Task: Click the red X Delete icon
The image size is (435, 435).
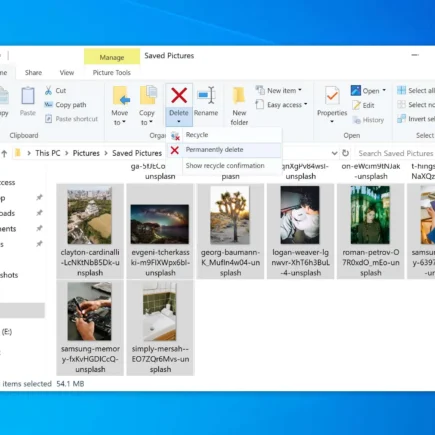Action: [179, 95]
